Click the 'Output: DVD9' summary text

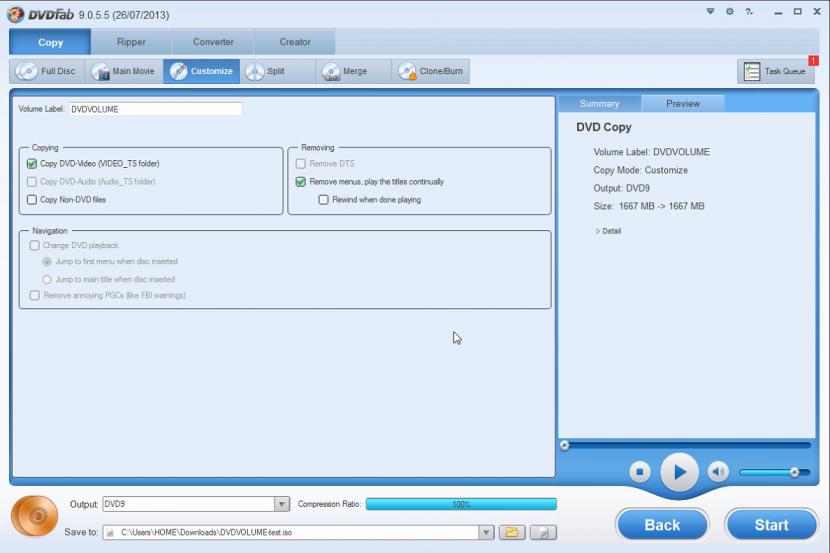(621, 188)
